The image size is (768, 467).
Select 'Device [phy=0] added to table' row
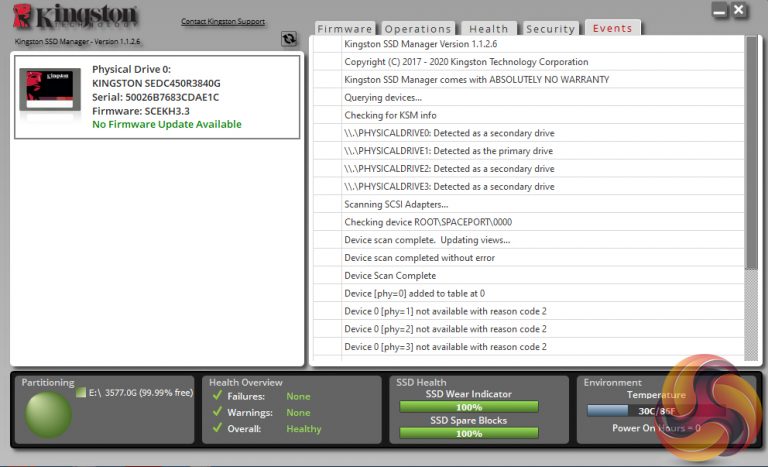(529, 293)
